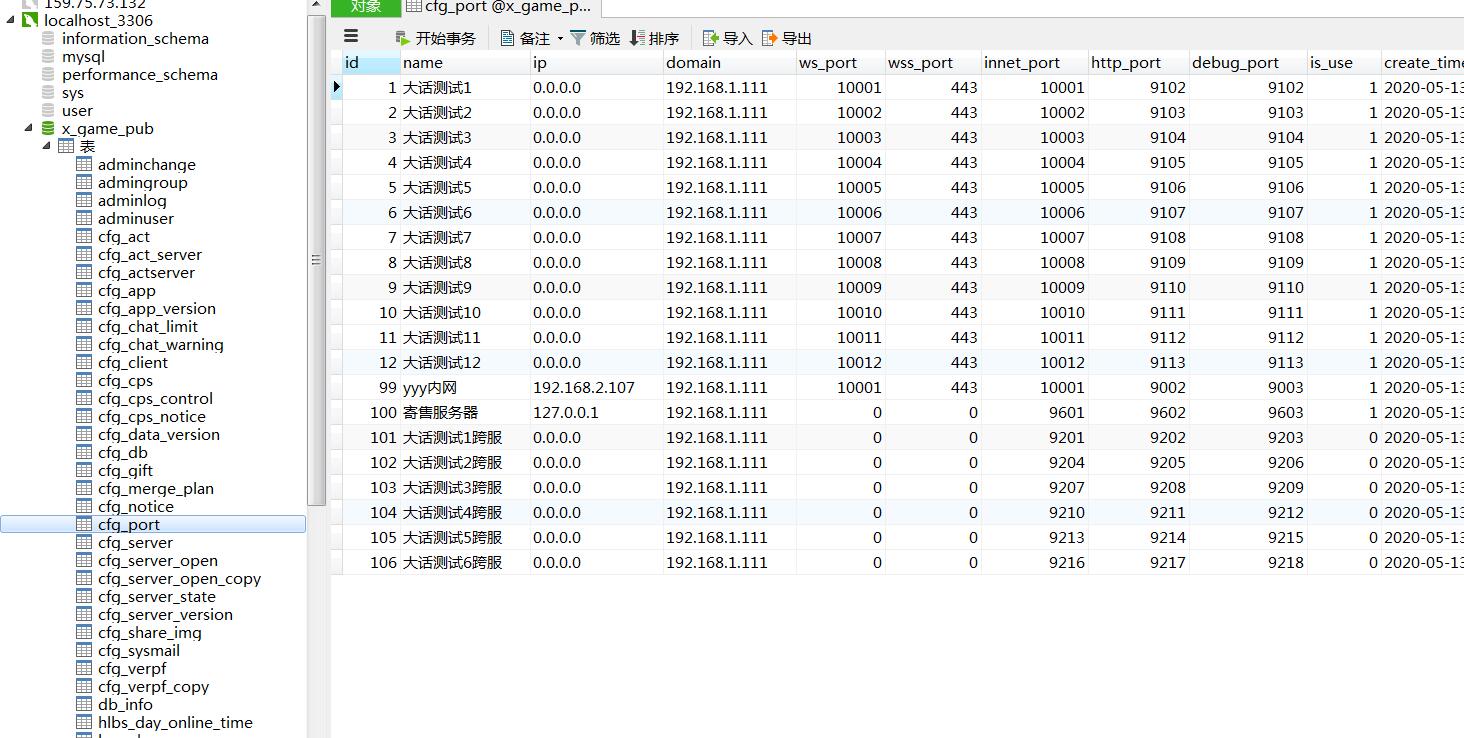Click the information_schema database icon

[x=49, y=39]
